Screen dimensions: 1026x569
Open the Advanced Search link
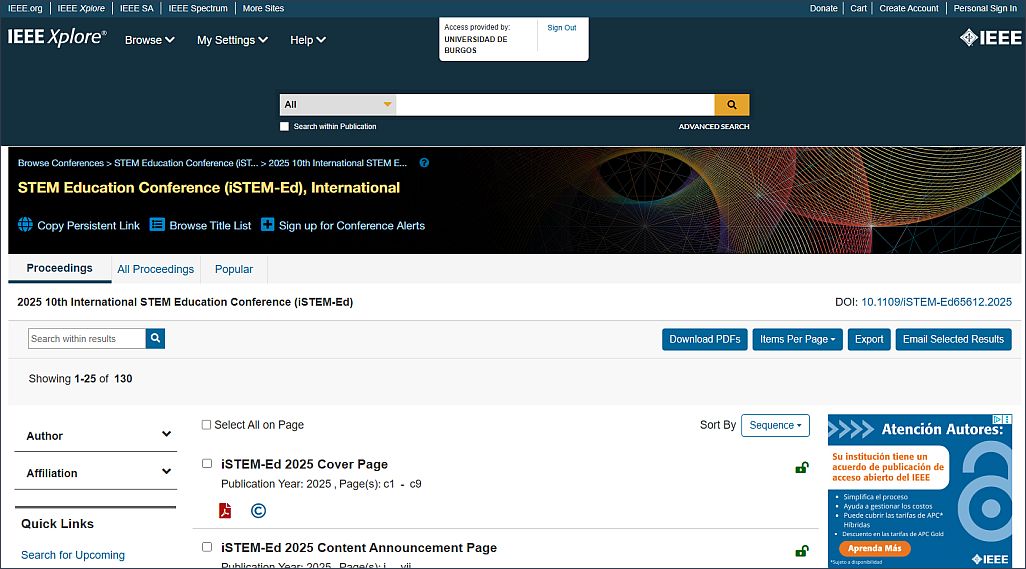pos(713,127)
